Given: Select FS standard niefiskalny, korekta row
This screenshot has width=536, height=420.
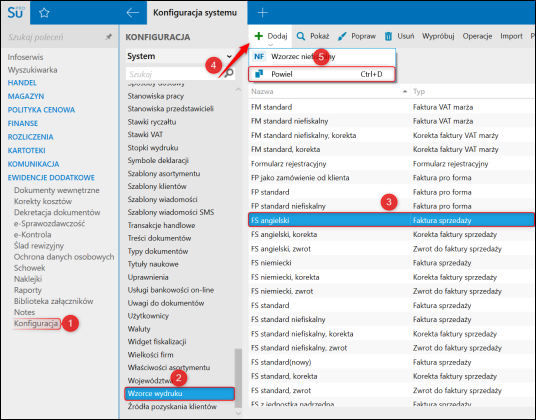Looking at the screenshot, I should pyautogui.click(x=391, y=334).
